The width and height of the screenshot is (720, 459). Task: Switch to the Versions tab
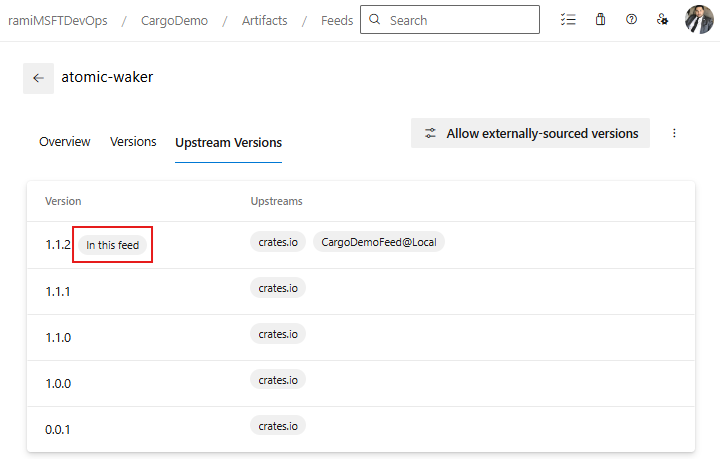point(133,142)
